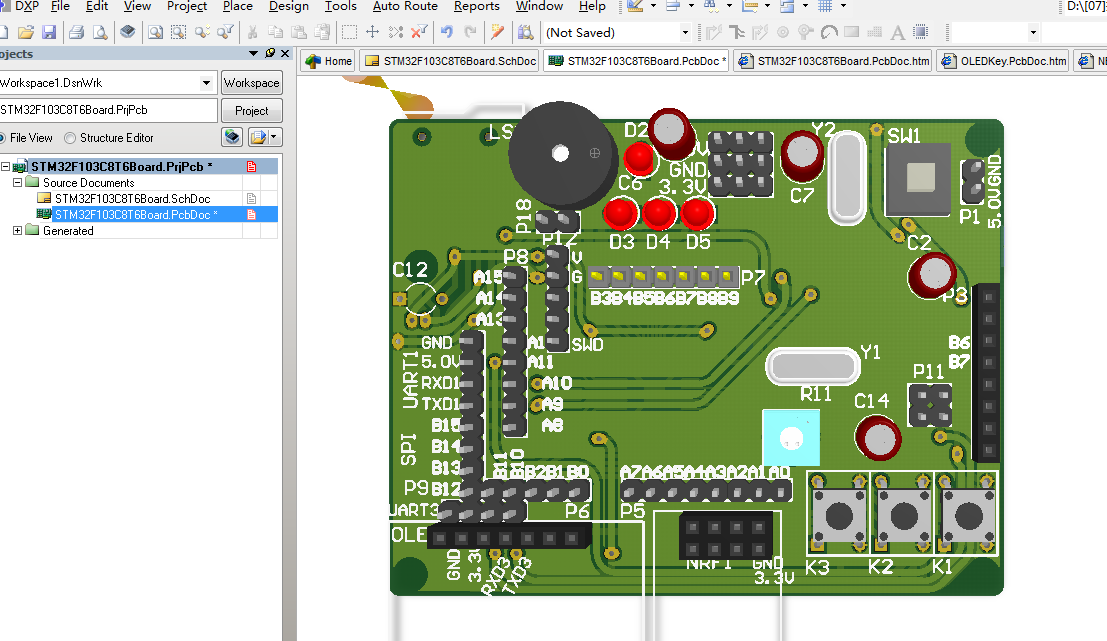The image size is (1107, 641).
Task: Close the Projects panel
Action: point(285,54)
